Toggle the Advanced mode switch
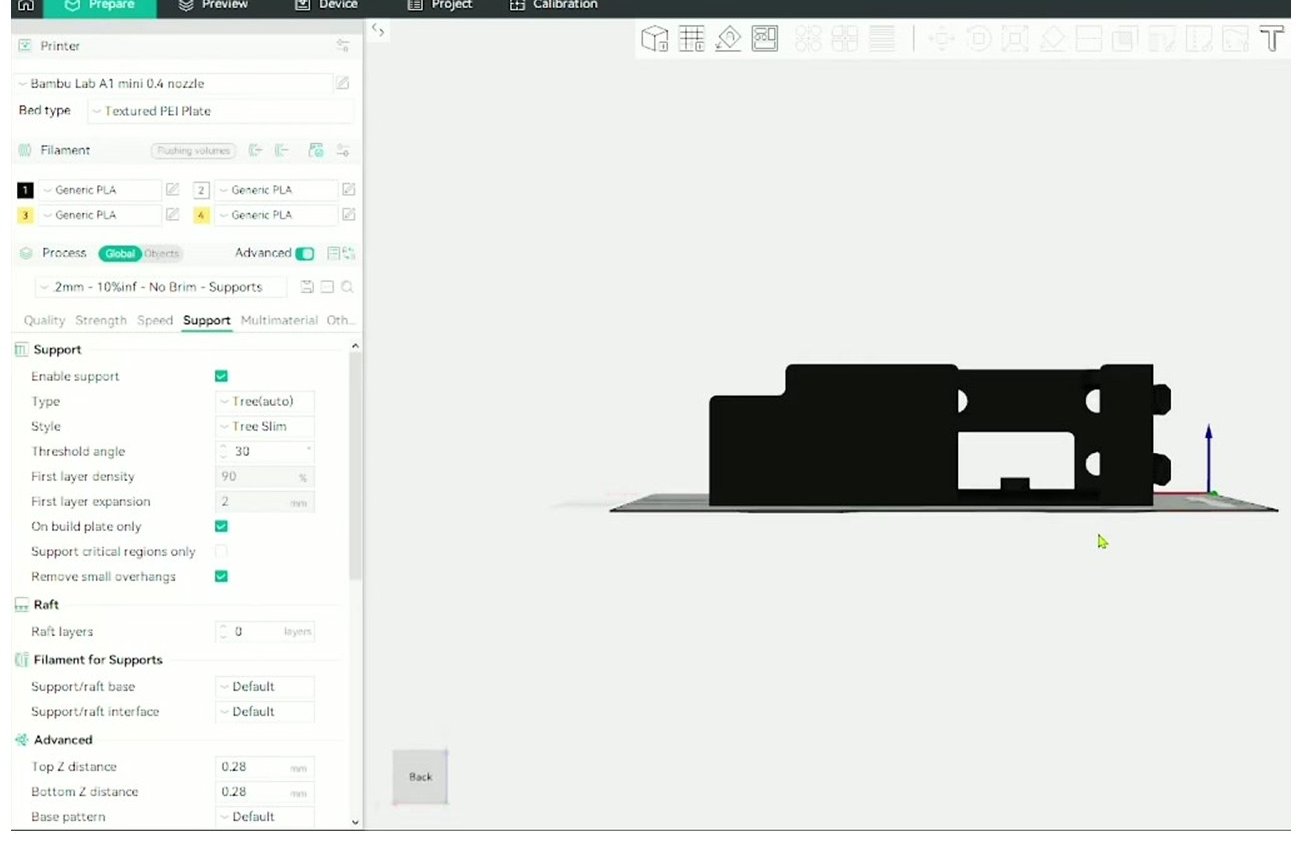 [x=305, y=254]
